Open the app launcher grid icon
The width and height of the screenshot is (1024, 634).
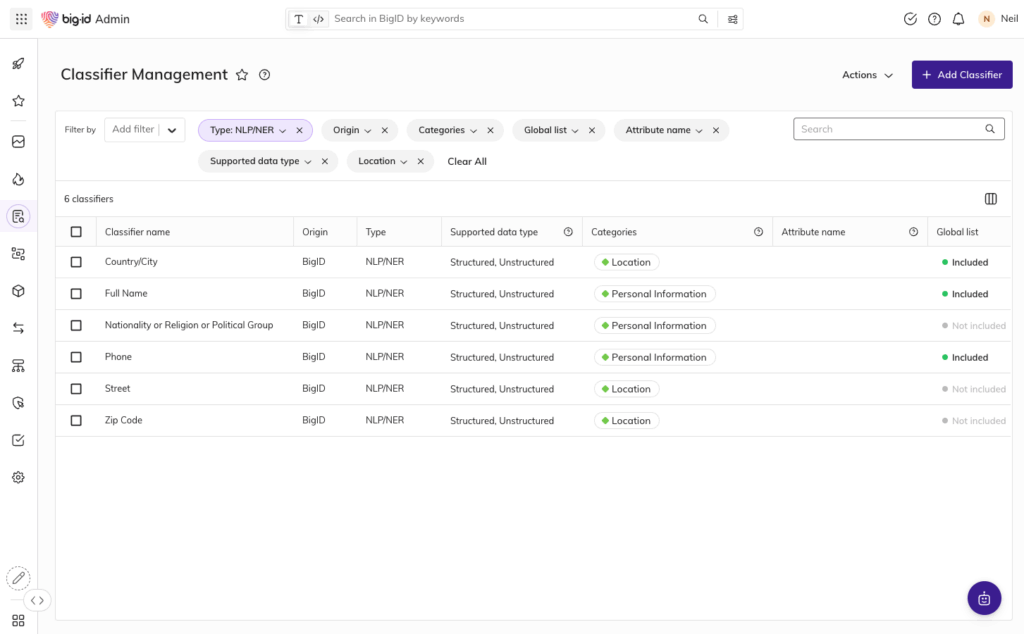click(x=21, y=19)
